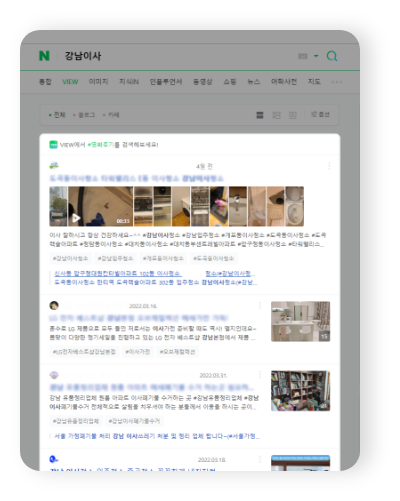Switch to the 뉴스 tab

[x=254, y=82]
